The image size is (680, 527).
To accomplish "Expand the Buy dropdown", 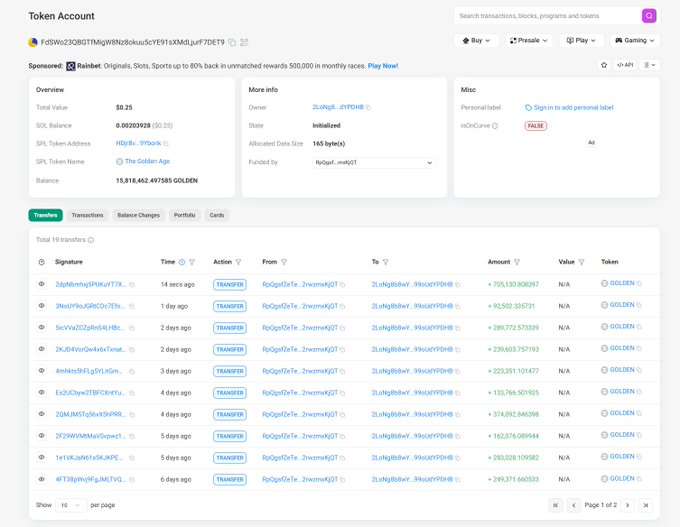I will click(x=476, y=41).
